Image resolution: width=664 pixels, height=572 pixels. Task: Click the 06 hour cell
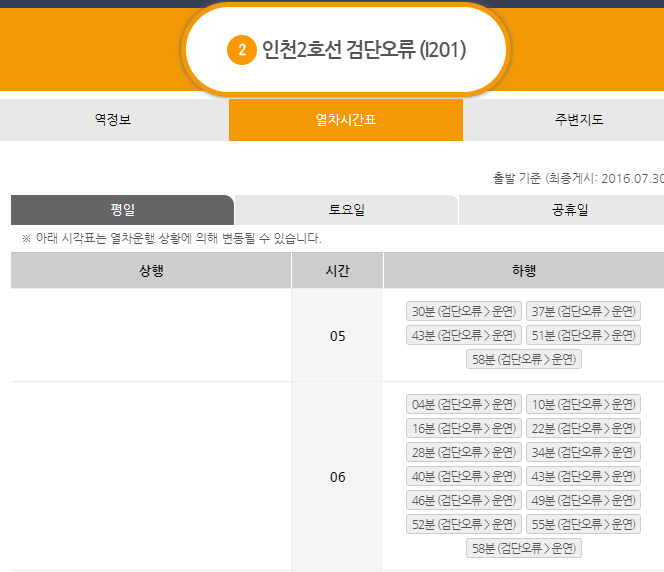click(338, 477)
